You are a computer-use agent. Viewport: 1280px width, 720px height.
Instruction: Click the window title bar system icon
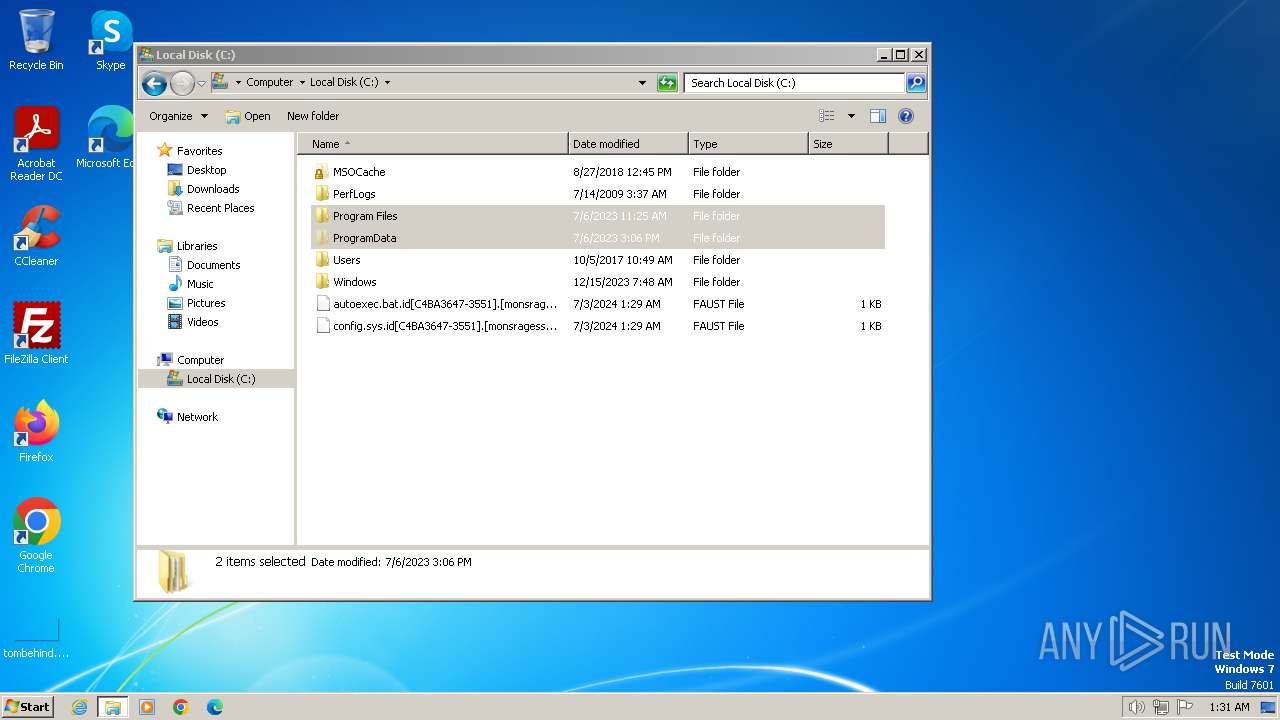tap(146, 55)
